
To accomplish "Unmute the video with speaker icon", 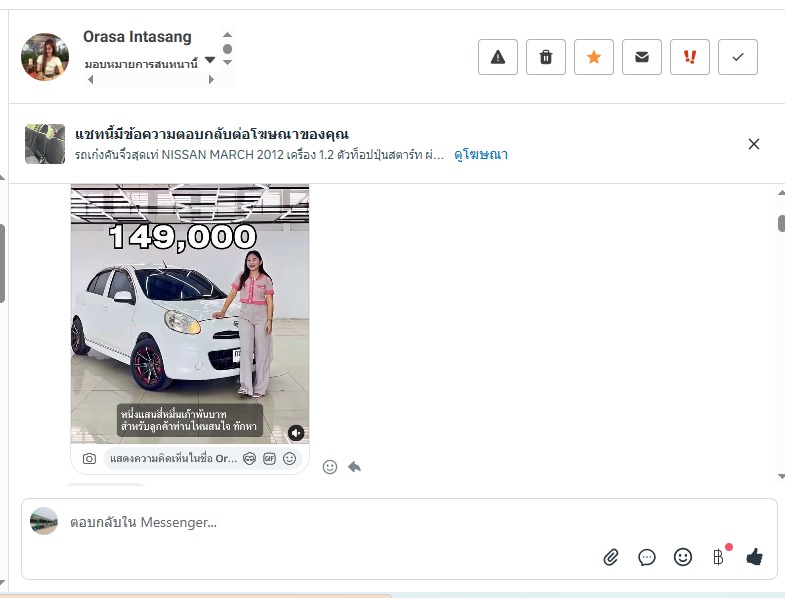I will pyautogui.click(x=296, y=433).
